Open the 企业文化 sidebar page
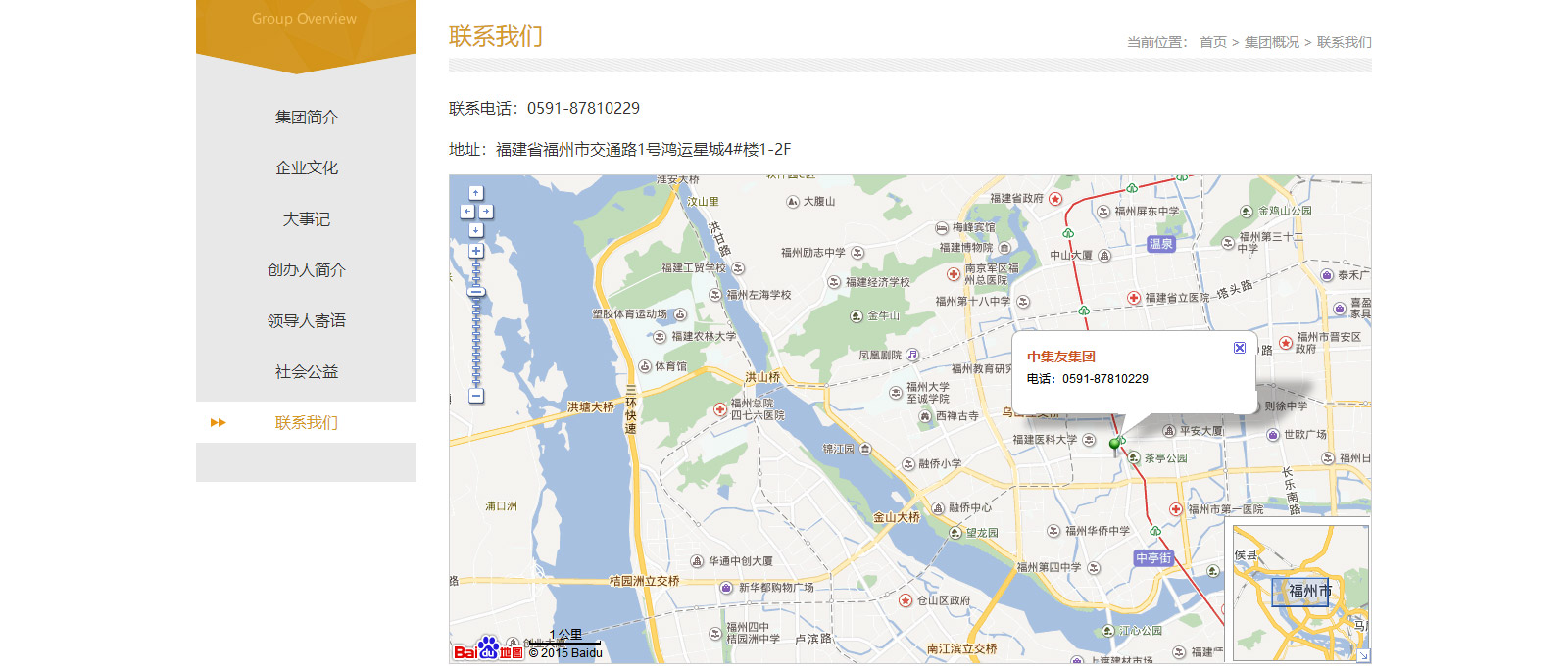This screenshot has width=1568, height=669. coord(306,168)
